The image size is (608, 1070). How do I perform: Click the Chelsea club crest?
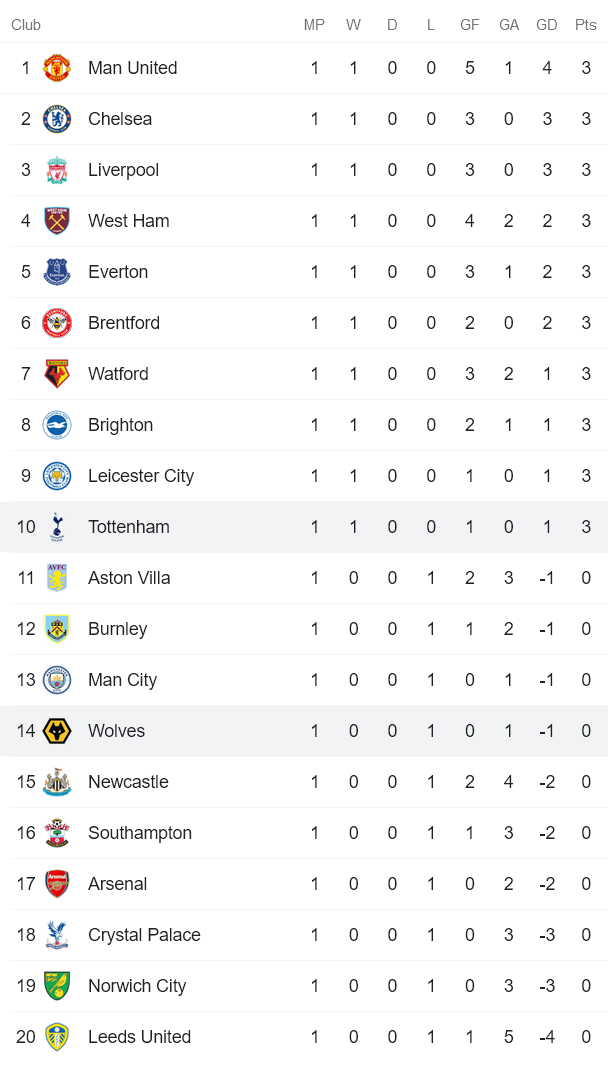[x=57, y=119]
